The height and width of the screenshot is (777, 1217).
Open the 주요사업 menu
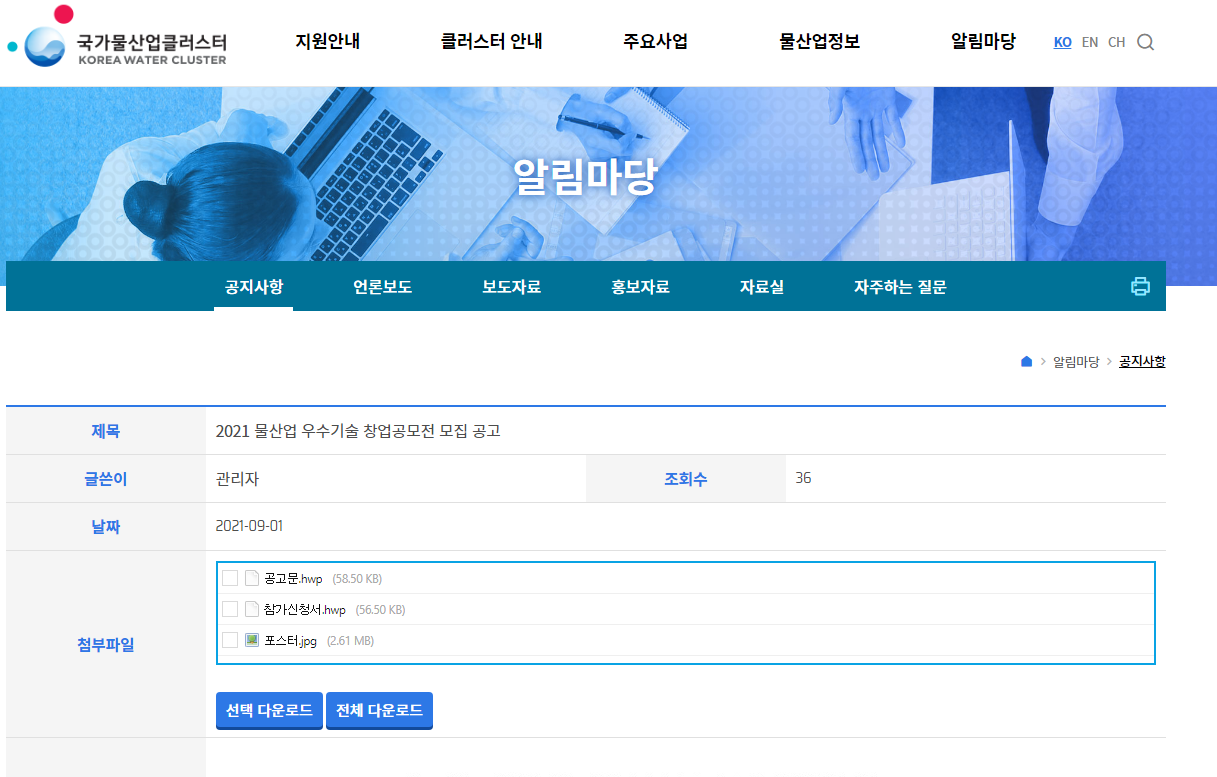click(x=655, y=42)
